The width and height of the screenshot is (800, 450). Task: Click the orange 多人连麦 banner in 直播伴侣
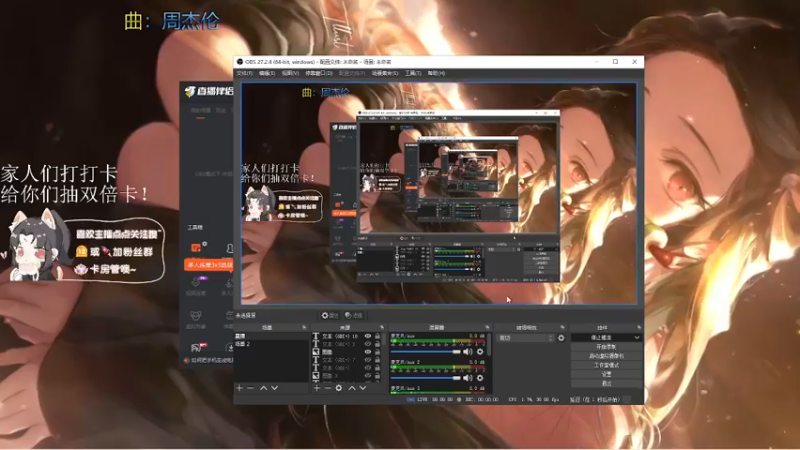(208, 265)
